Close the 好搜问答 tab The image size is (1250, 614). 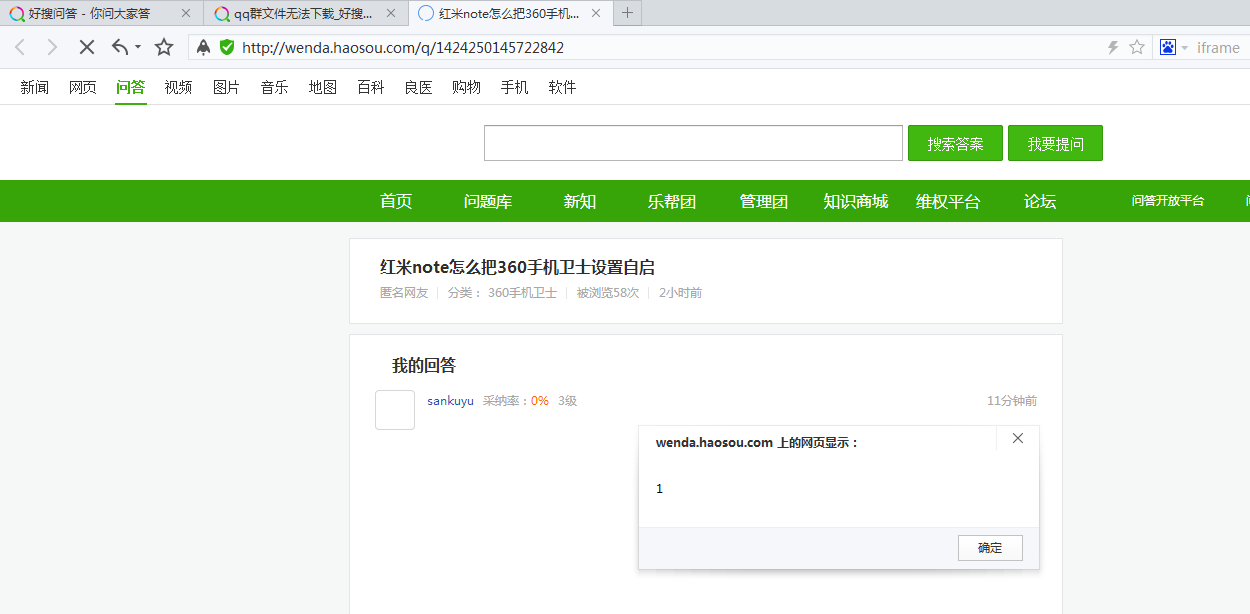point(185,13)
